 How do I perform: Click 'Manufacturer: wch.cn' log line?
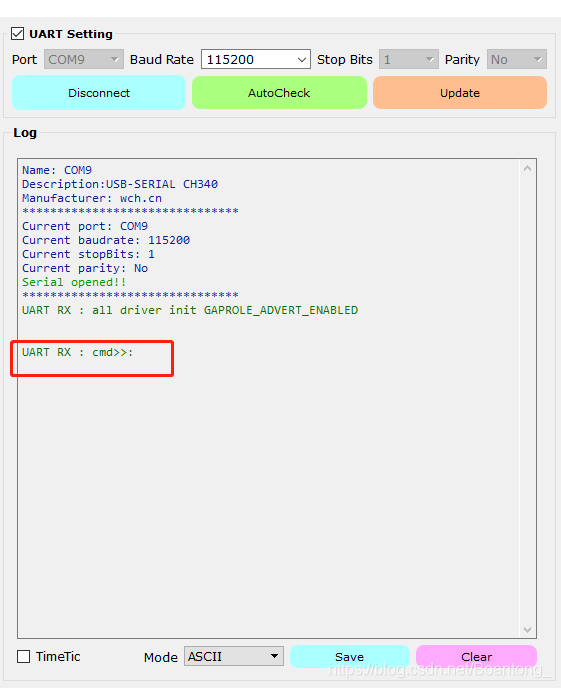(x=92, y=198)
